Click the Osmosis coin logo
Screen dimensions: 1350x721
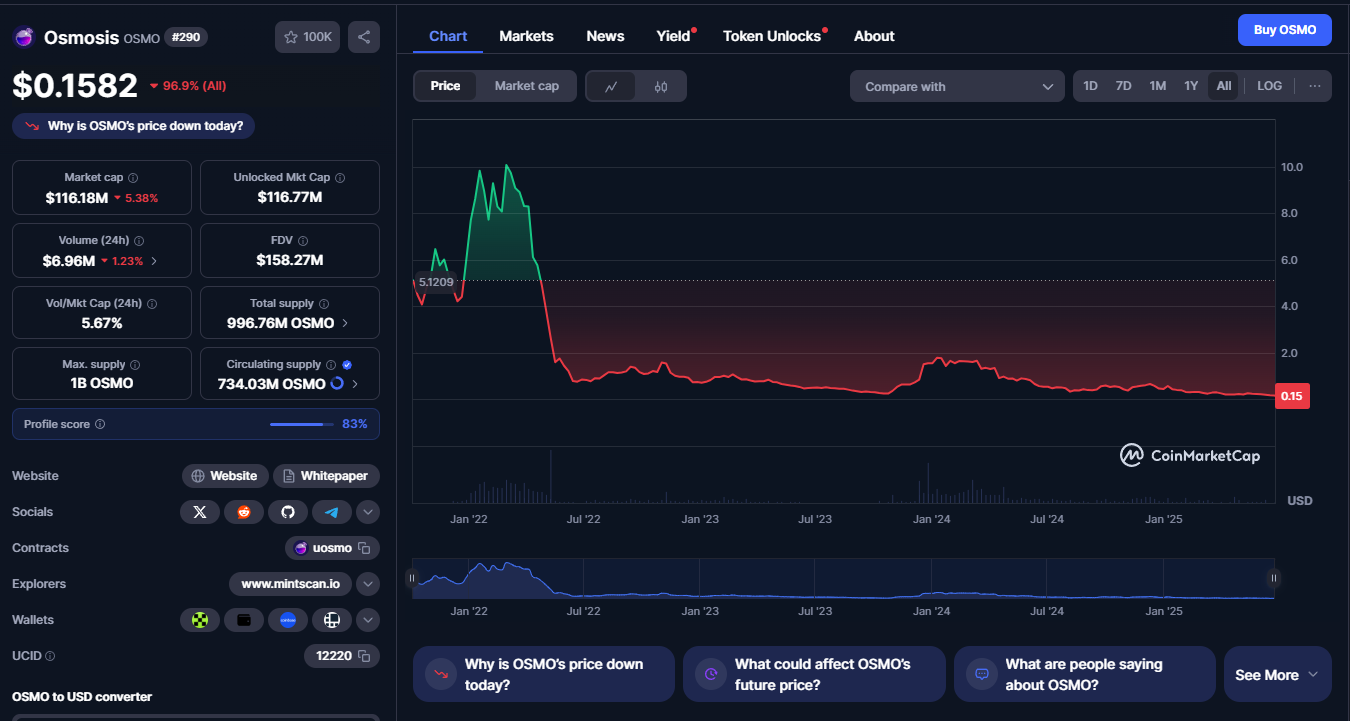click(24, 38)
